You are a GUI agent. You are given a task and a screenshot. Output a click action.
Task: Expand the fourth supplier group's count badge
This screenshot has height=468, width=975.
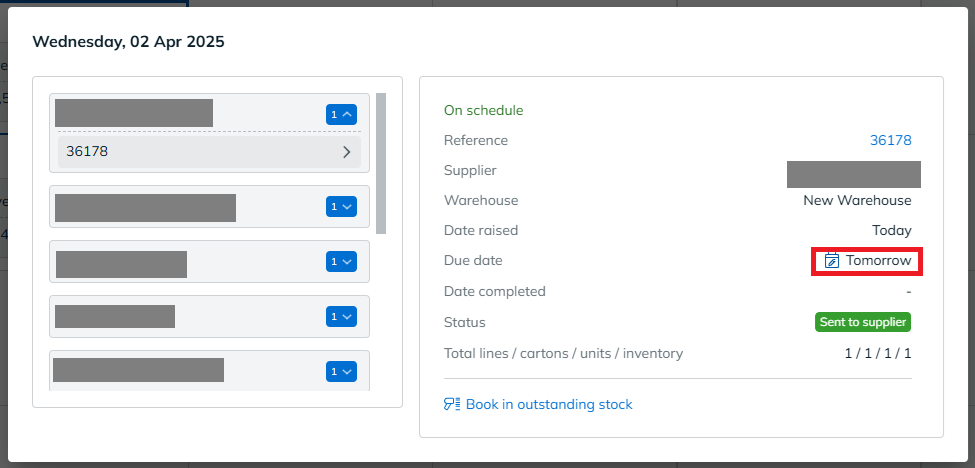tap(341, 316)
